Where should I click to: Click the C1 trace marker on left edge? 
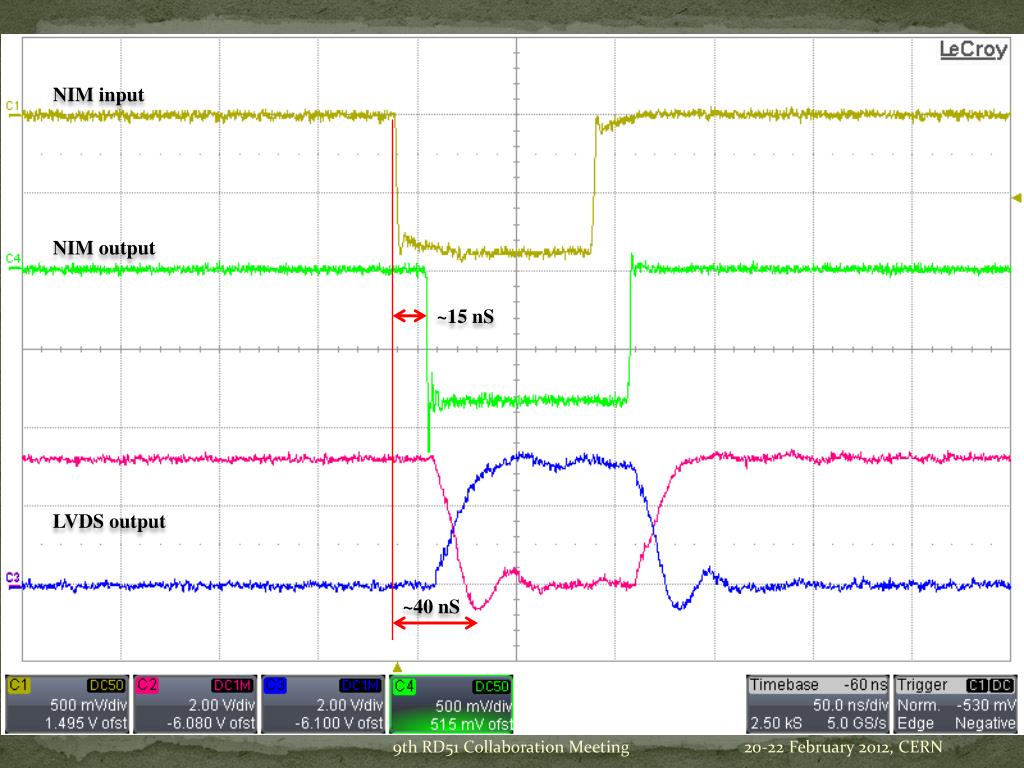12,105
